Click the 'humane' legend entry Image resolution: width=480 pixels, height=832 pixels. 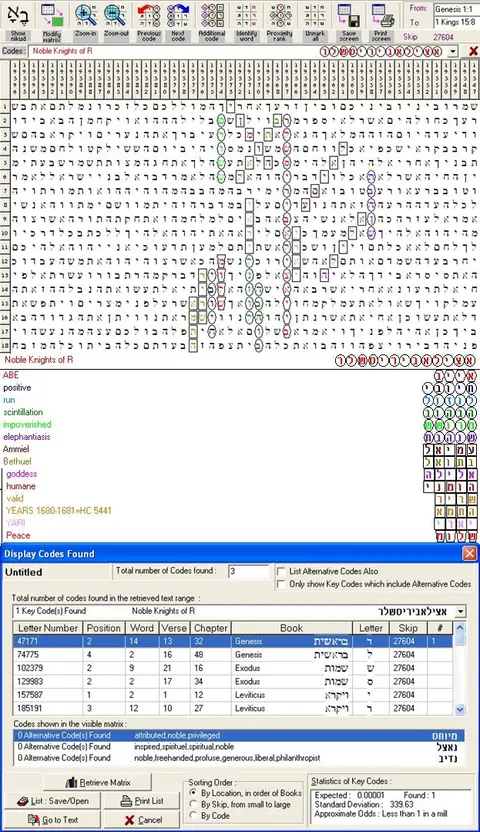(x=21, y=486)
